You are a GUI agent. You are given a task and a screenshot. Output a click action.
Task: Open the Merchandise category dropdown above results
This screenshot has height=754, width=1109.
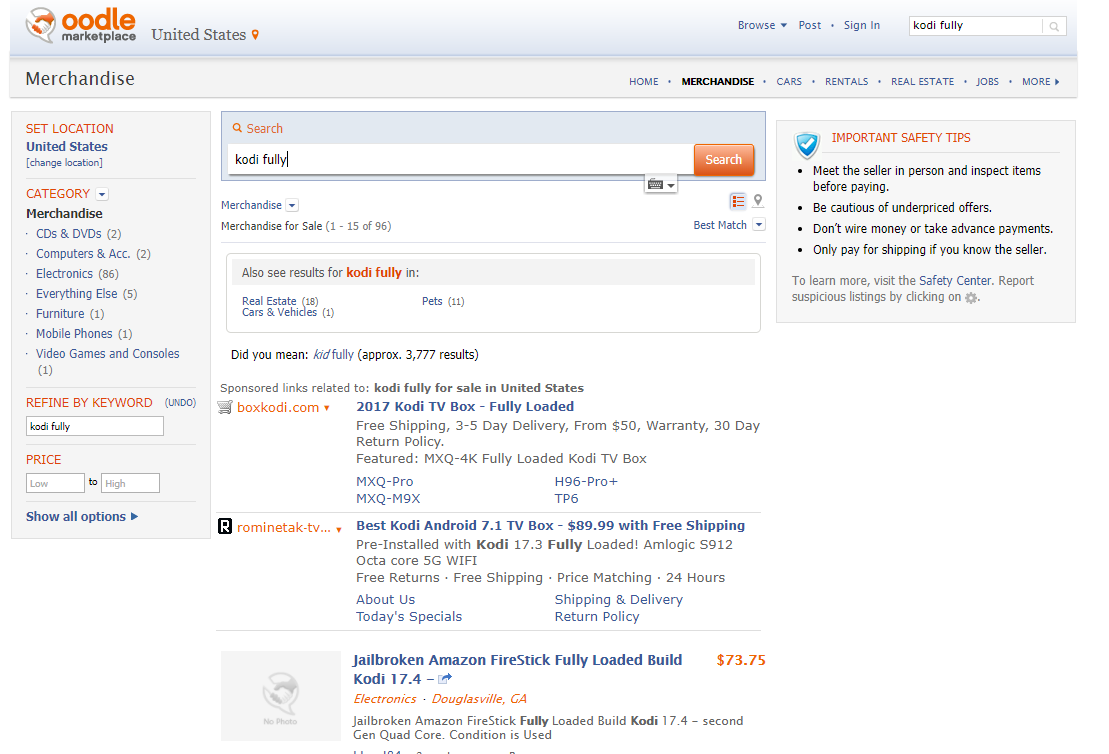tap(292, 205)
